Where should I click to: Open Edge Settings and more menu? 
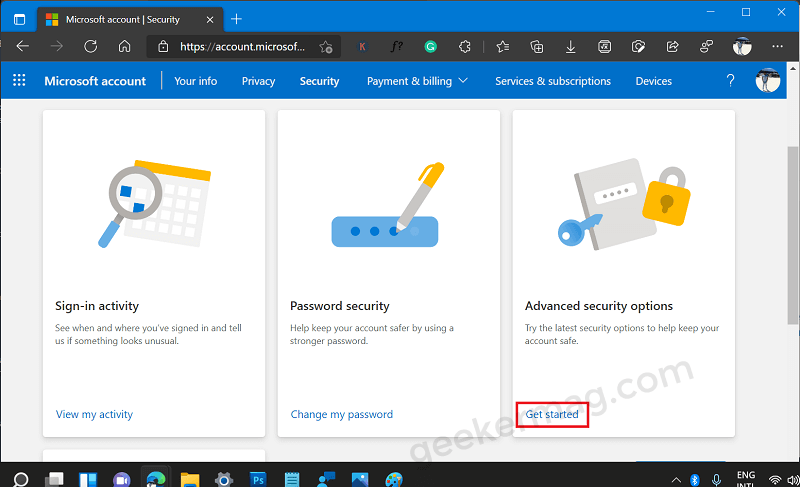(778, 46)
